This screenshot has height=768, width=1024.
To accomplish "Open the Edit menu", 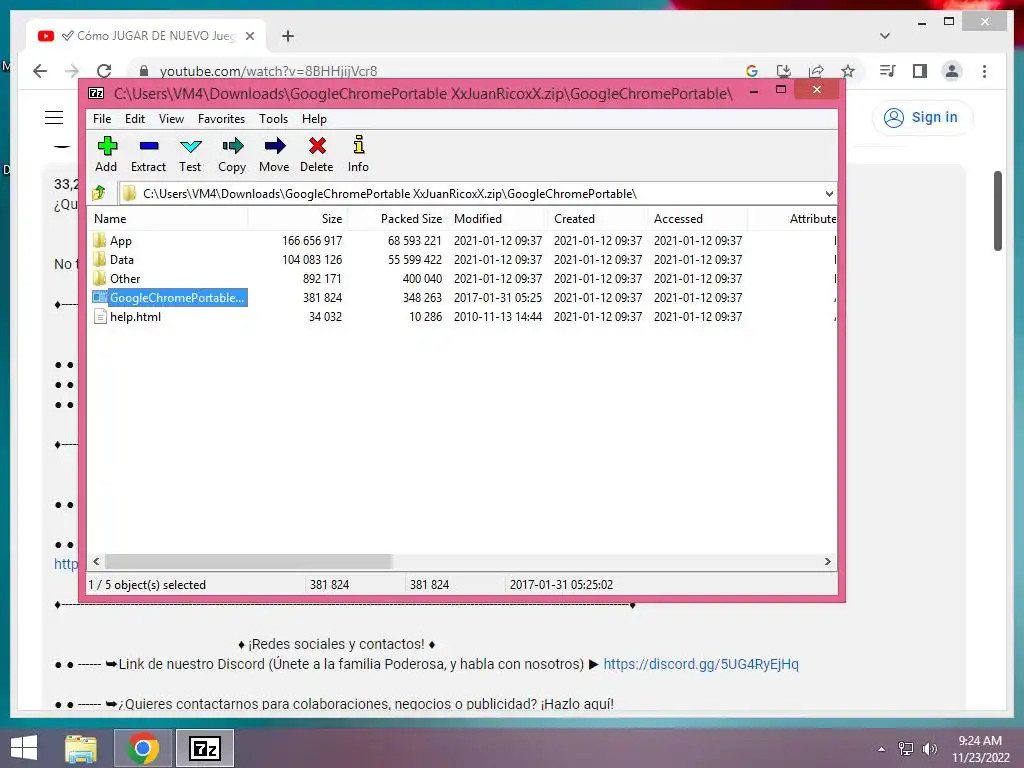I will coord(135,119).
